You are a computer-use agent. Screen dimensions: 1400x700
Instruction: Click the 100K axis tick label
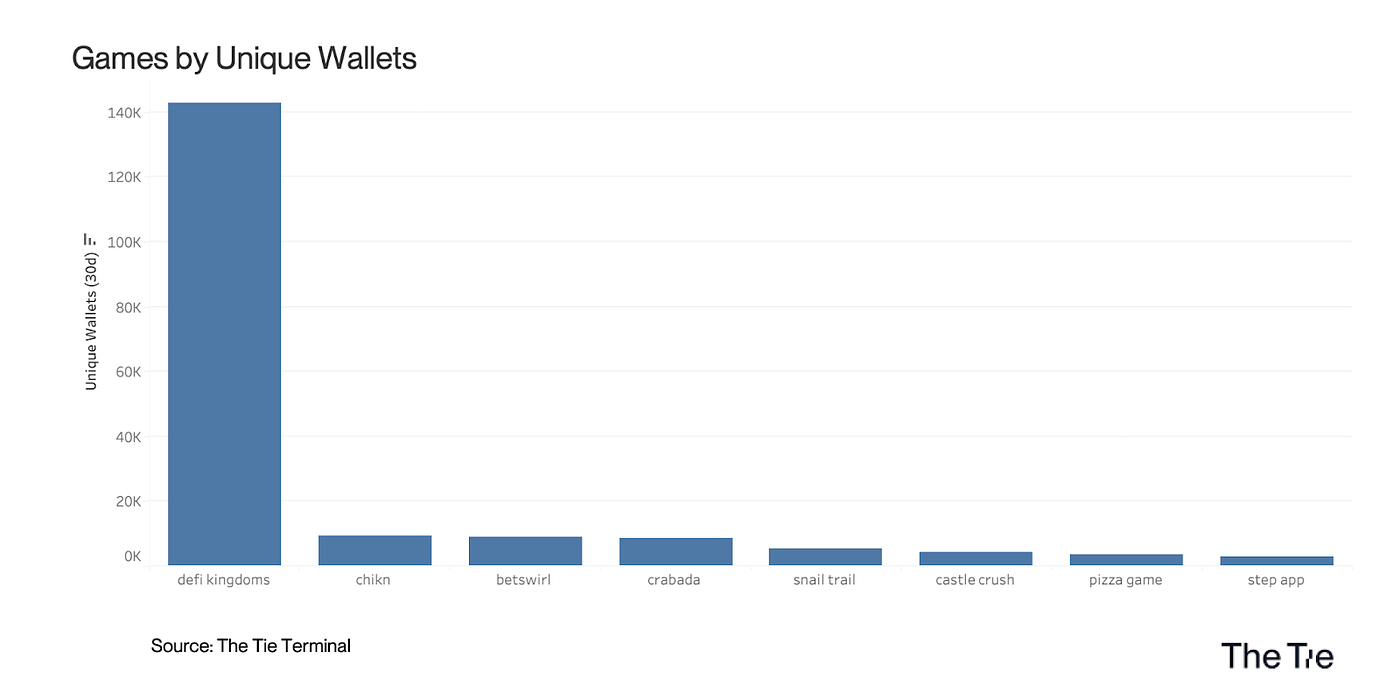(124, 243)
